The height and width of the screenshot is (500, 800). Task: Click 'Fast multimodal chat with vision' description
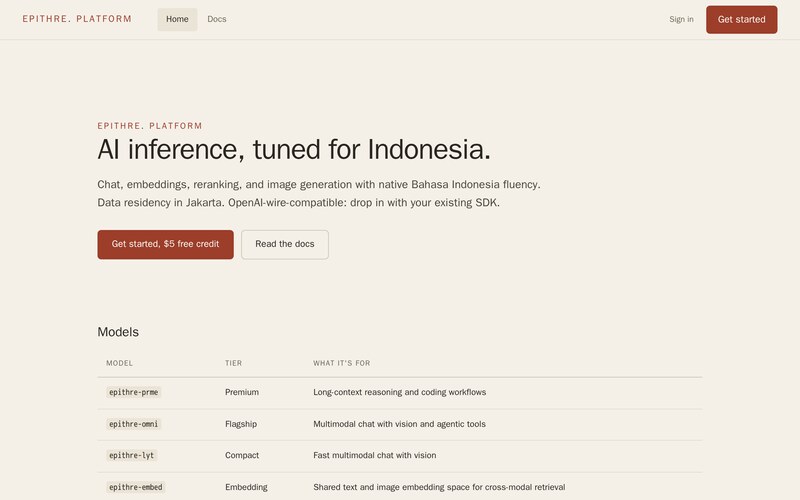tap(374, 455)
